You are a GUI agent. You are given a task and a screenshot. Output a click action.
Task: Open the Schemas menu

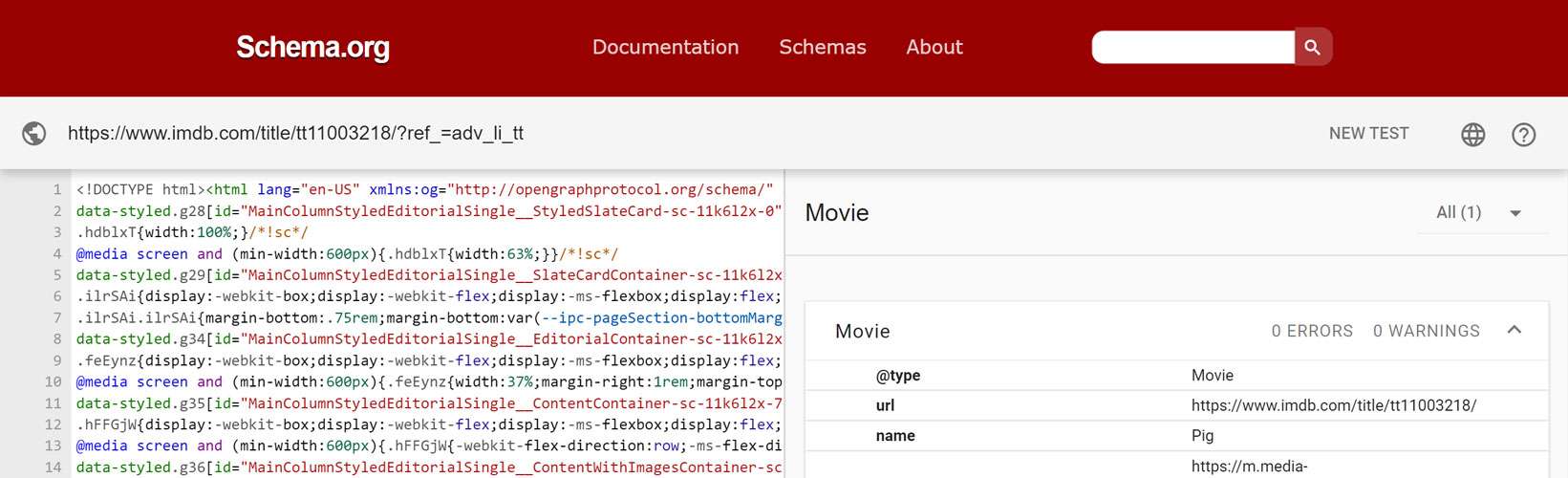tap(823, 47)
